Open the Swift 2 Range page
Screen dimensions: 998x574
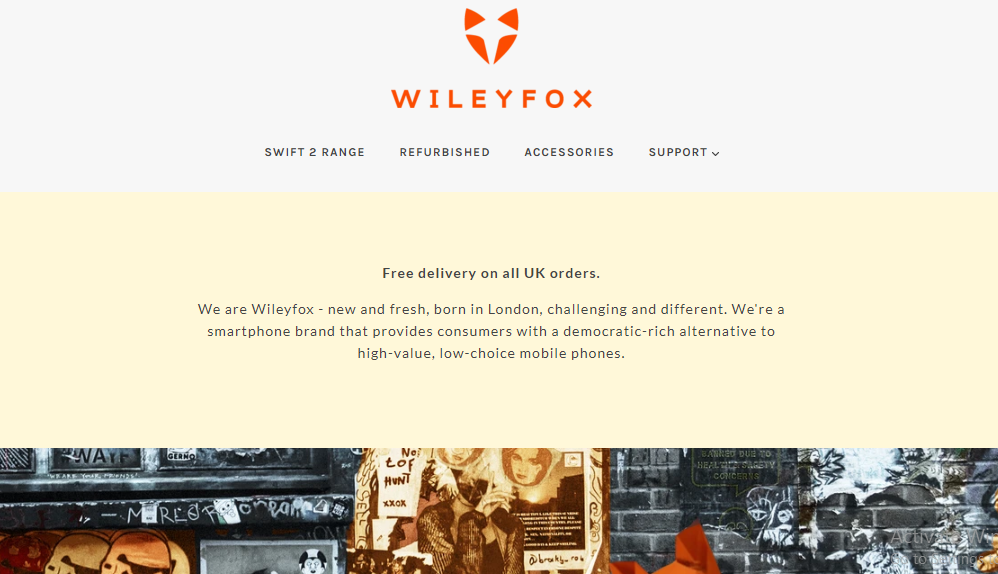click(x=314, y=152)
